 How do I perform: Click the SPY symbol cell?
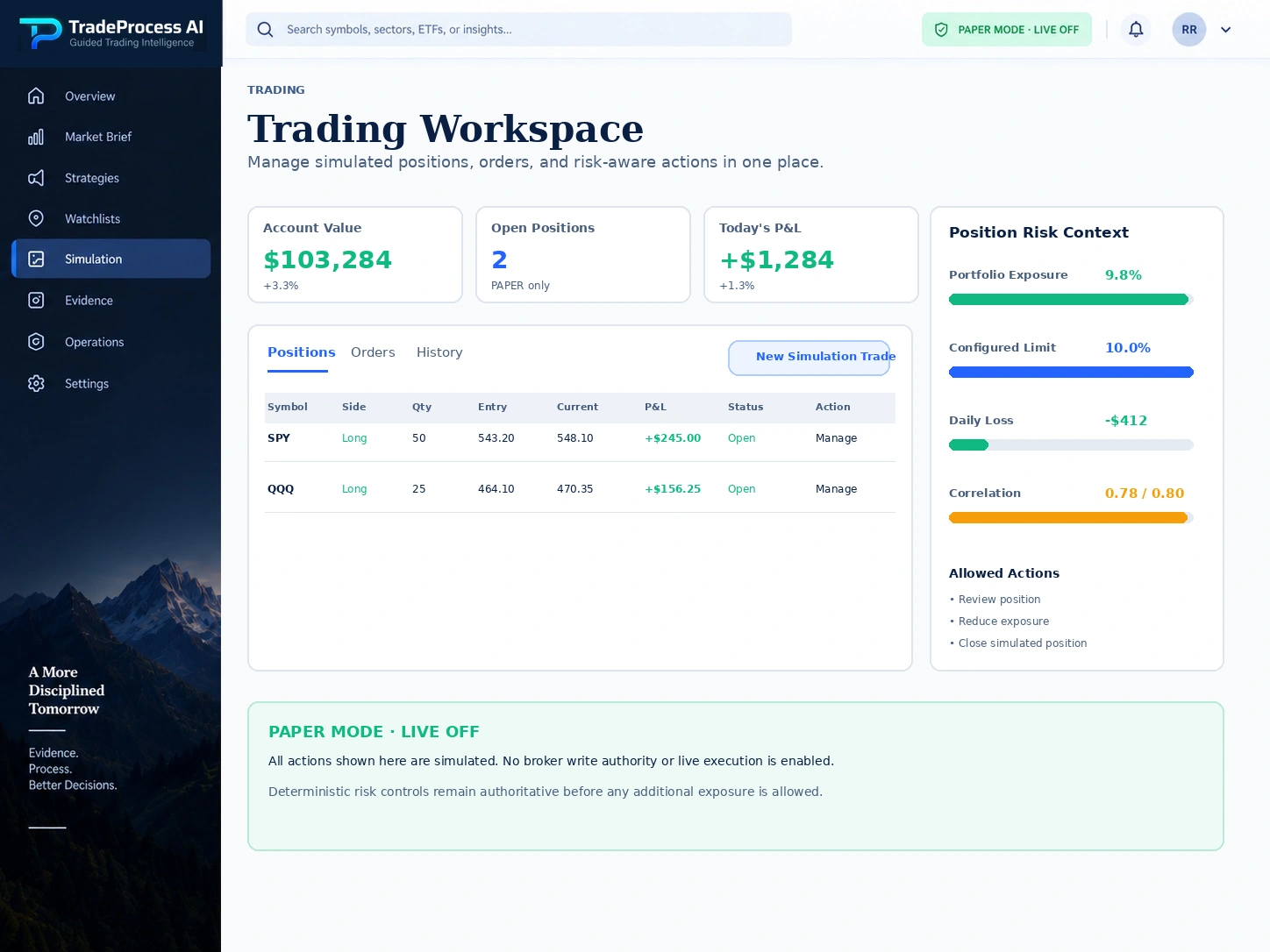pyautogui.click(x=279, y=438)
